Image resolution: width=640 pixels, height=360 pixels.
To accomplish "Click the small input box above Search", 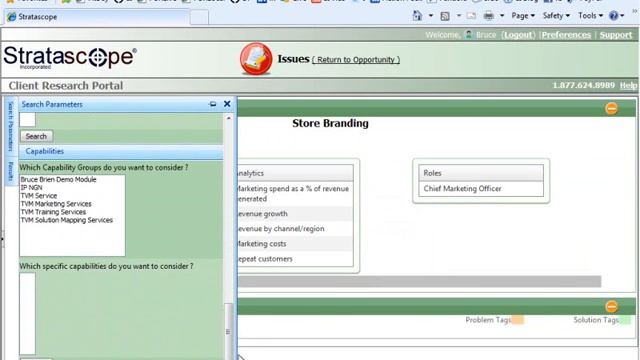I will (x=27, y=120).
